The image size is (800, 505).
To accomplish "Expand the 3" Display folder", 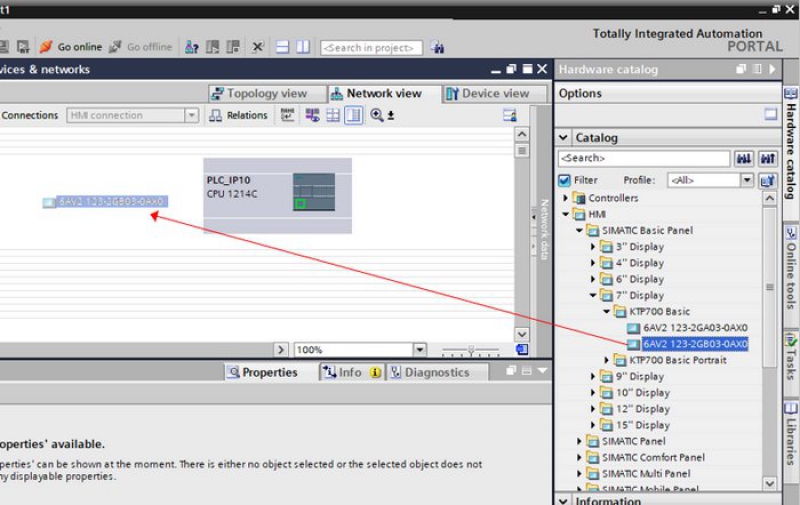I will [x=593, y=247].
